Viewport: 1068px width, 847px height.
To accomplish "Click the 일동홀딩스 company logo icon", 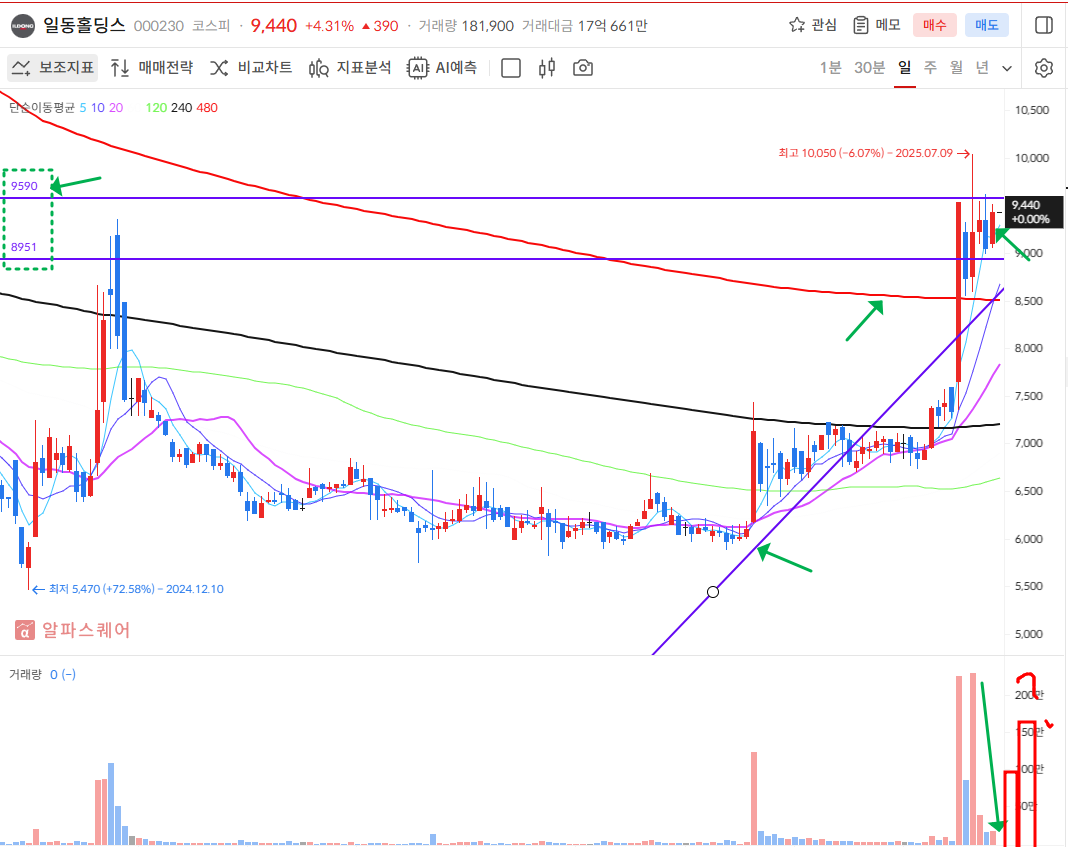I will [23, 26].
